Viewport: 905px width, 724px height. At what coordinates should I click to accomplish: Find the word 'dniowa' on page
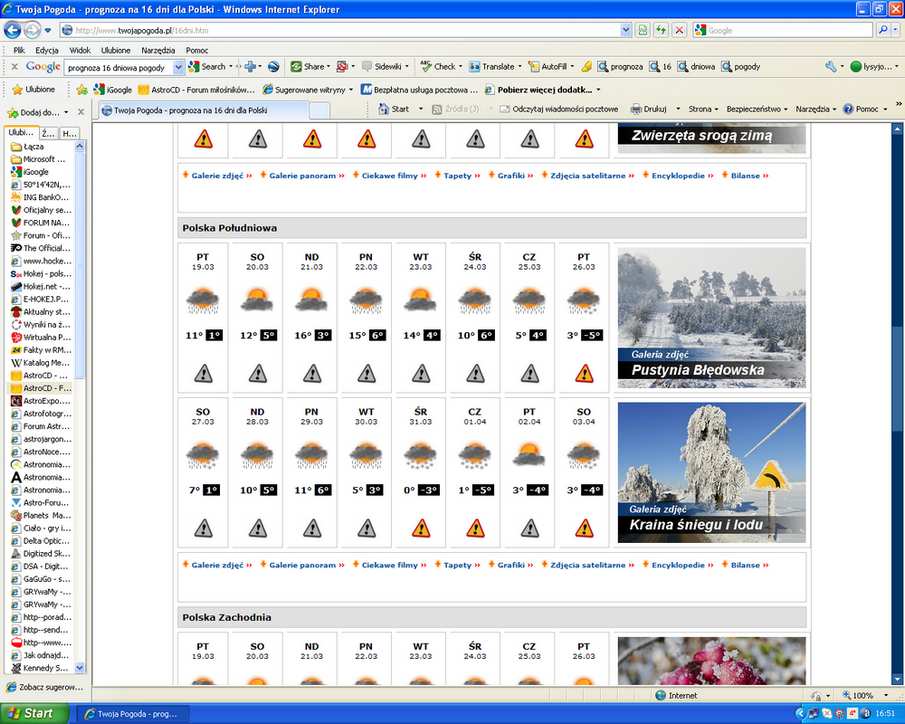tap(697, 67)
